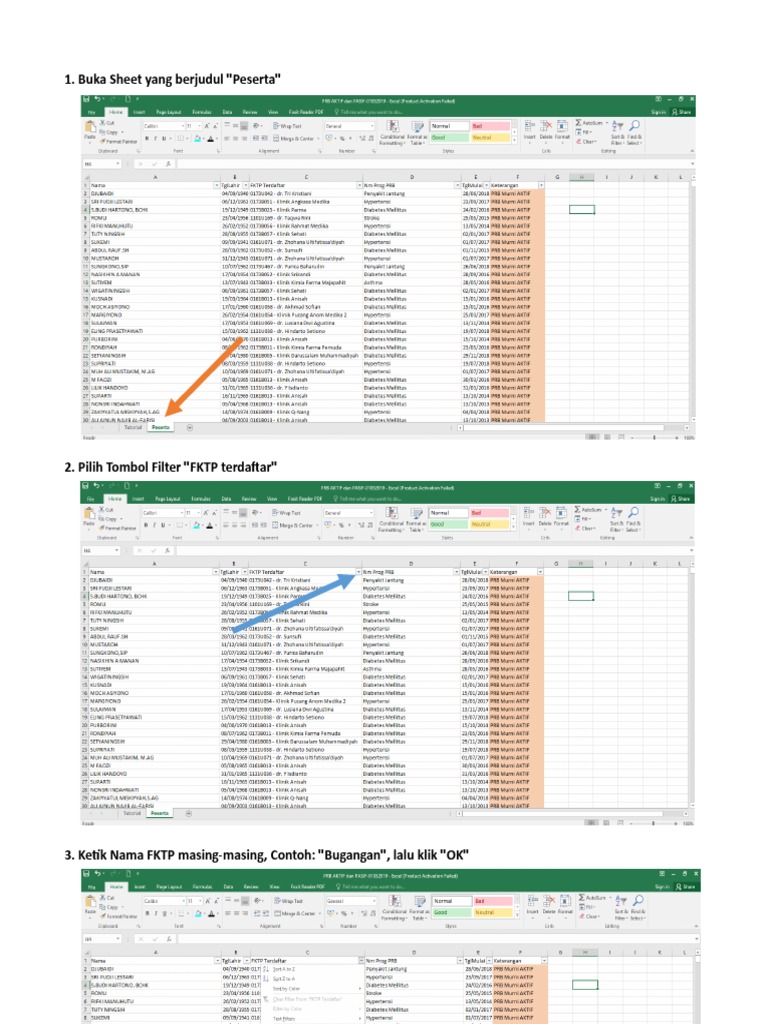Click the formula bar in step 2 screenshot

pyautogui.click(x=434, y=551)
